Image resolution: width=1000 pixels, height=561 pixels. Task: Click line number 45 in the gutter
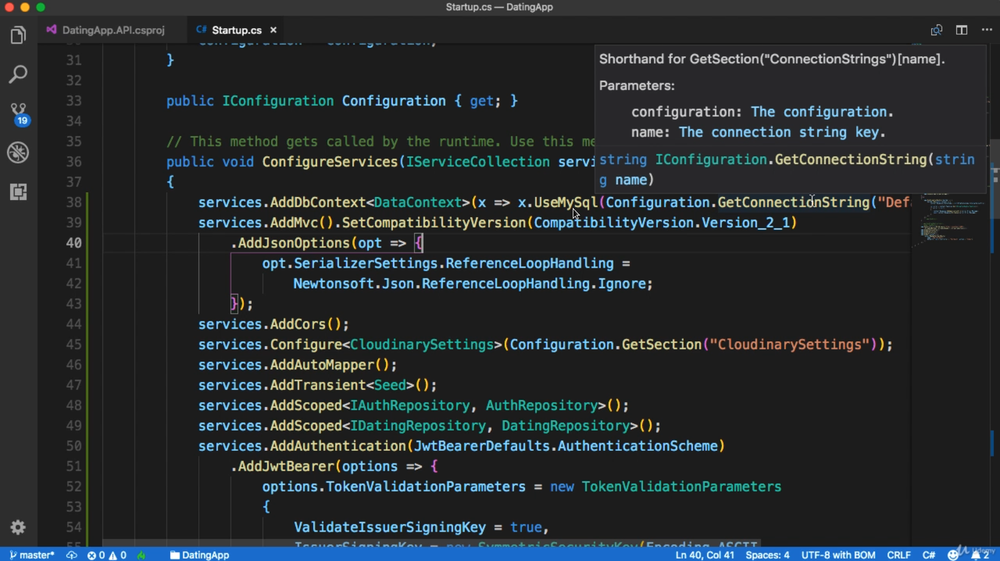[73, 344]
